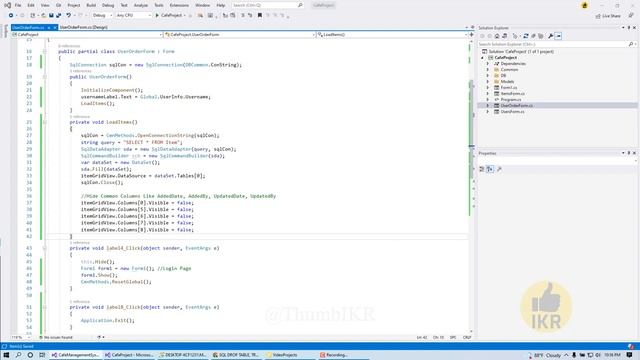Collapse the LoadItems method outlining marker
Viewport: 640px width, 360px height.
(45, 122)
